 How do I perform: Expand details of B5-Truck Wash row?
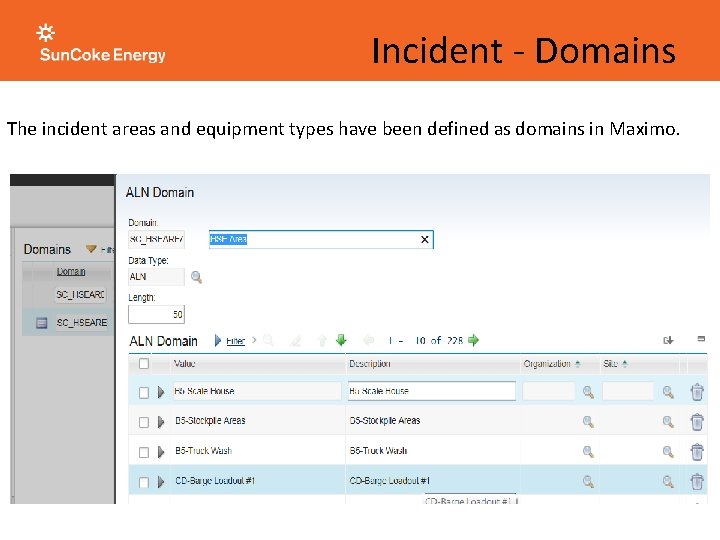point(161,452)
